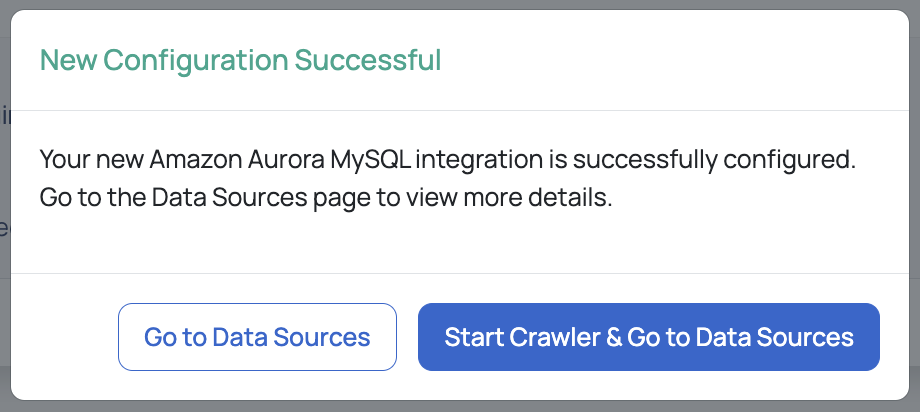Image resolution: width=920 pixels, height=412 pixels.
Task: Click the empty header area right of title
Action: 675,60
